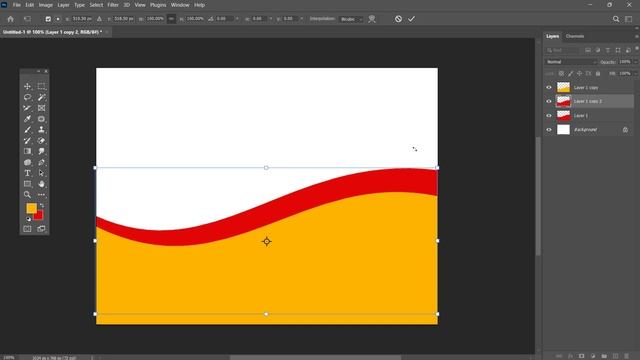Select the Rectangular Marquee tool
640x360 pixels.
(41, 87)
